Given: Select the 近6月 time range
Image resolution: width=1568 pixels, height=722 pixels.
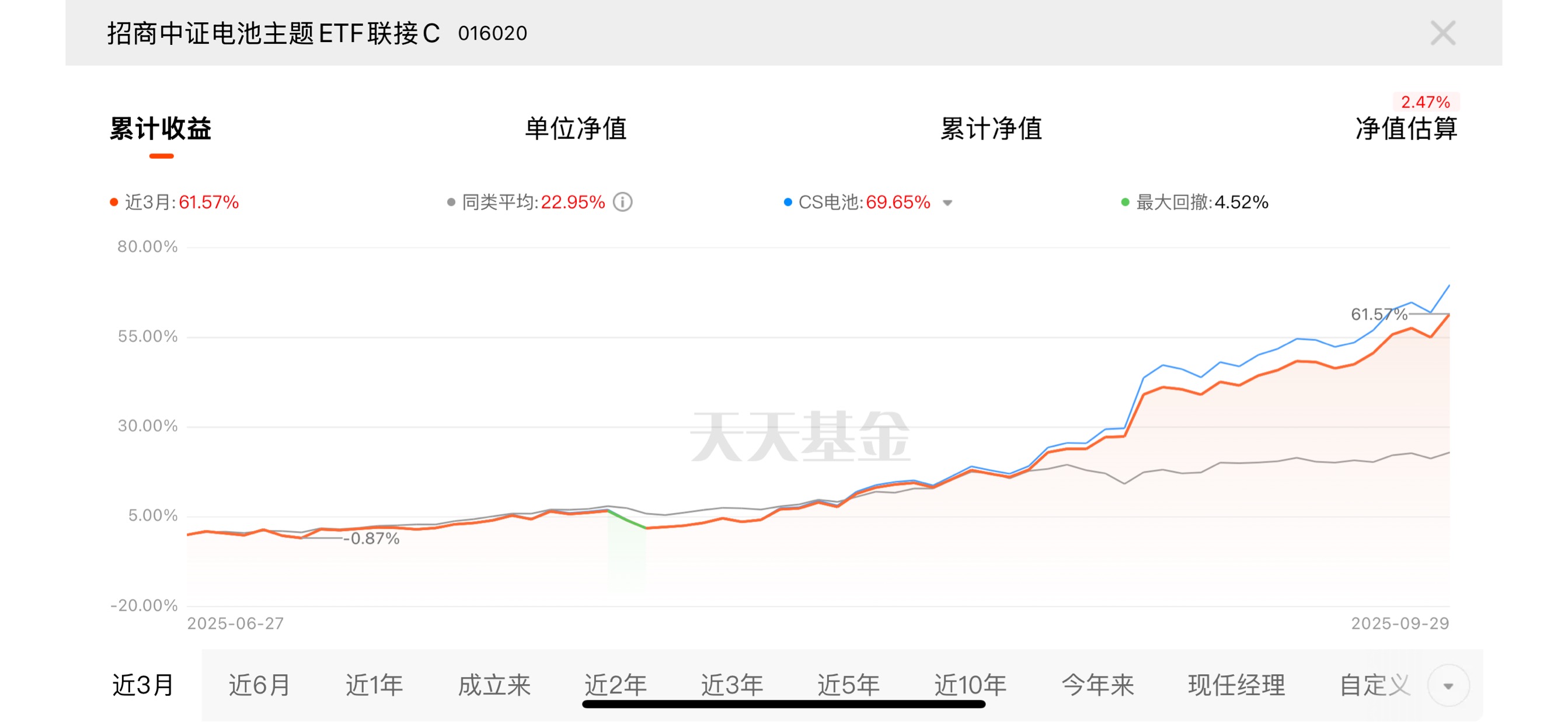Looking at the screenshot, I should [259, 685].
